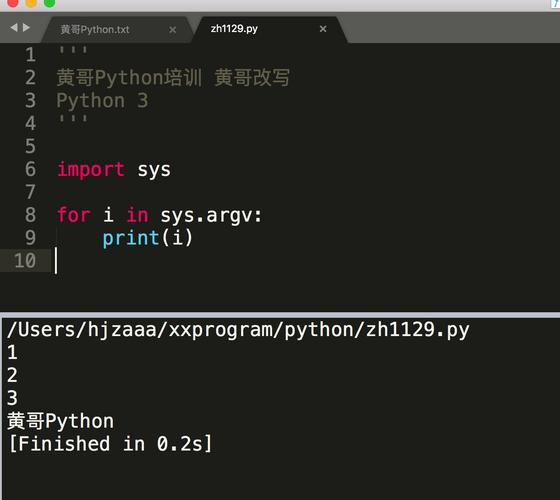The width and height of the screenshot is (560, 500).
Task: Go to next tab with right arrow
Action: coord(26,28)
